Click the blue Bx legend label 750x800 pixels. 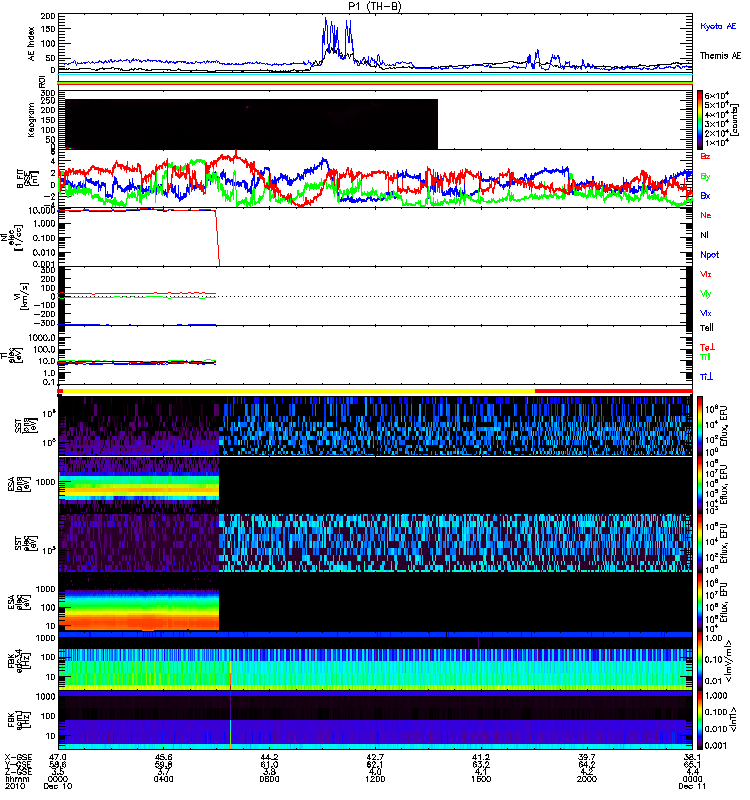(x=705, y=195)
